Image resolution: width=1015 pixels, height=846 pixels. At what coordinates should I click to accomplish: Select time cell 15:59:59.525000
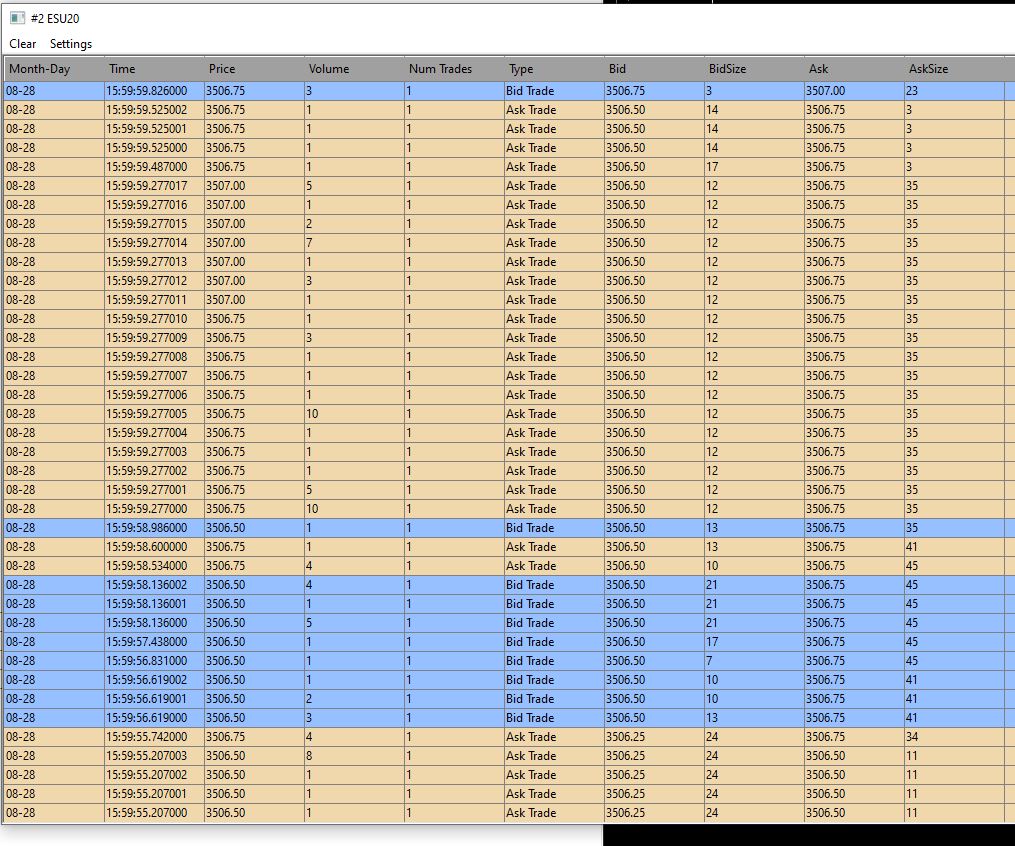click(153, 148)
